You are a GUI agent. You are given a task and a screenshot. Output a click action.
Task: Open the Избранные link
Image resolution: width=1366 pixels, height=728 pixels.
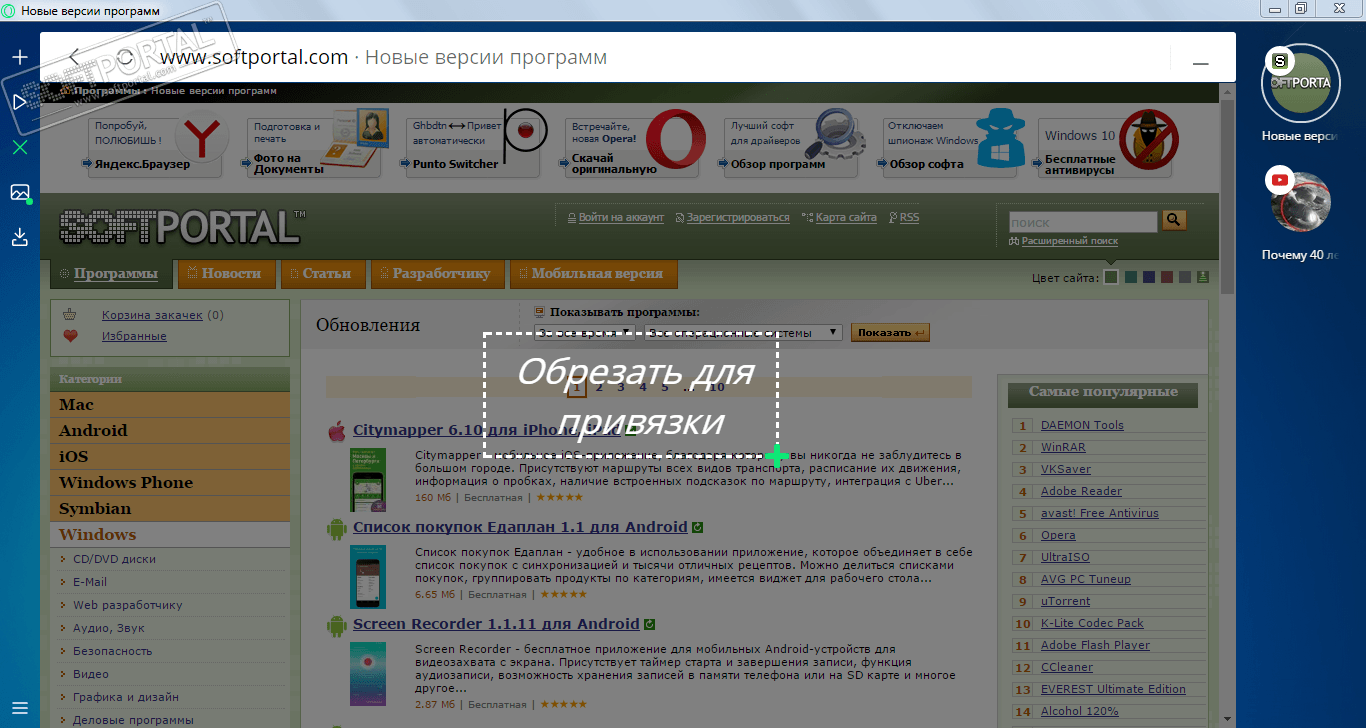pos(134,337)
